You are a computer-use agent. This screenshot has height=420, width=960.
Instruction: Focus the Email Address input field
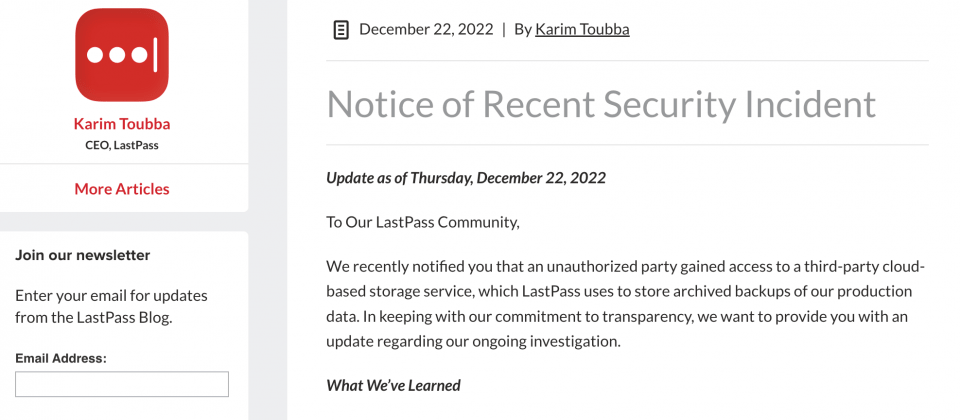[x=122, y=384]
